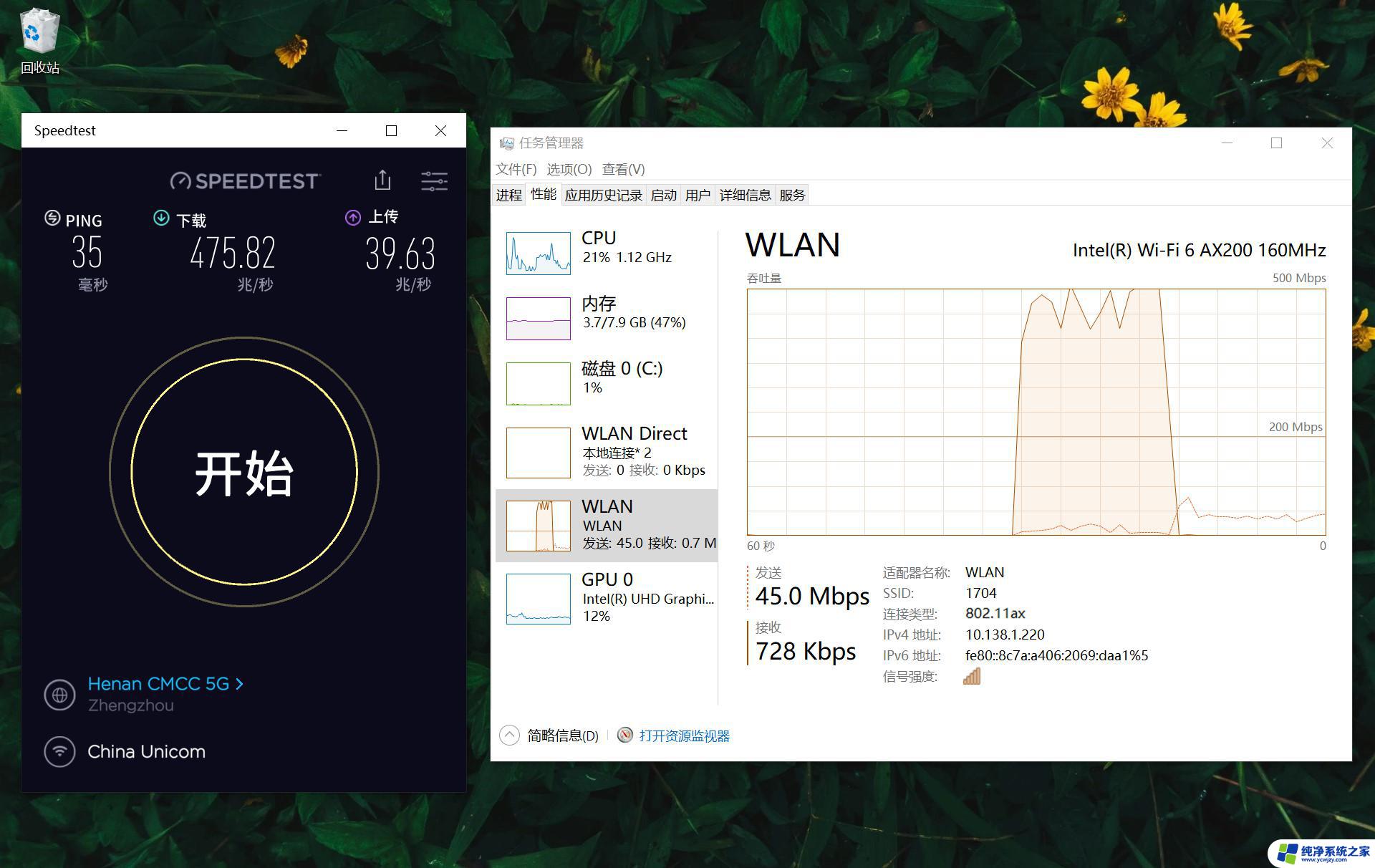Open 打开资源监视器 link
The height and width of the screenshot is (868, 1375).
coord(684,736)
